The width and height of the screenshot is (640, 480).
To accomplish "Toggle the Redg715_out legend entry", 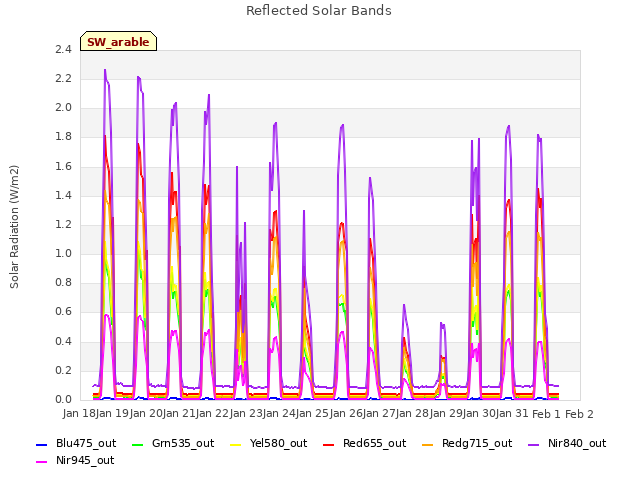I will coord(467,444).
